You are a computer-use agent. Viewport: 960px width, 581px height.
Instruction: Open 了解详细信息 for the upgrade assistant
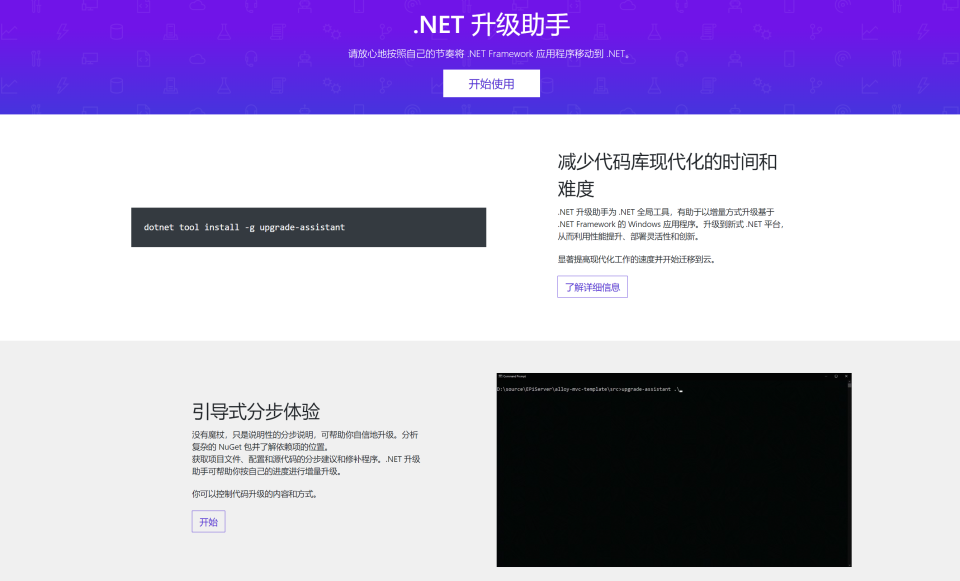(592, 287)
